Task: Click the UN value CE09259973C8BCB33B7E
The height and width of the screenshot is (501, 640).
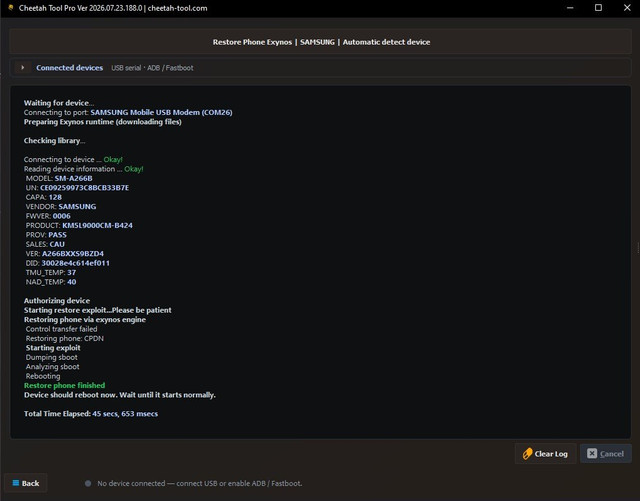Action: [x=84, y=188]
